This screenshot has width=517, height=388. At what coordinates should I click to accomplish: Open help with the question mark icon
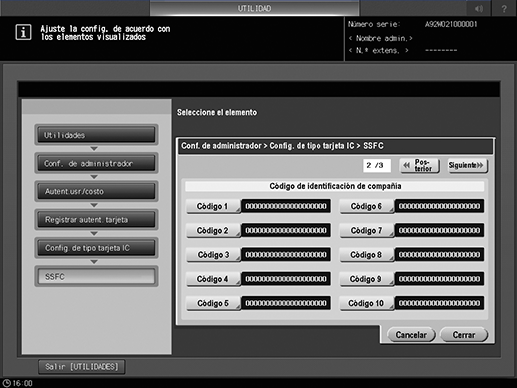click(504, 8)
